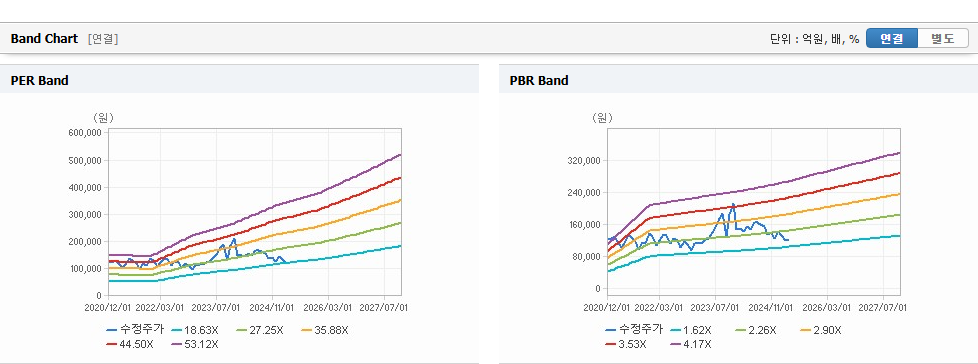This screenshot has height=364, width=978.
Task: Click the 240,000 y-axis label in PBR chart
Action: 585,193
